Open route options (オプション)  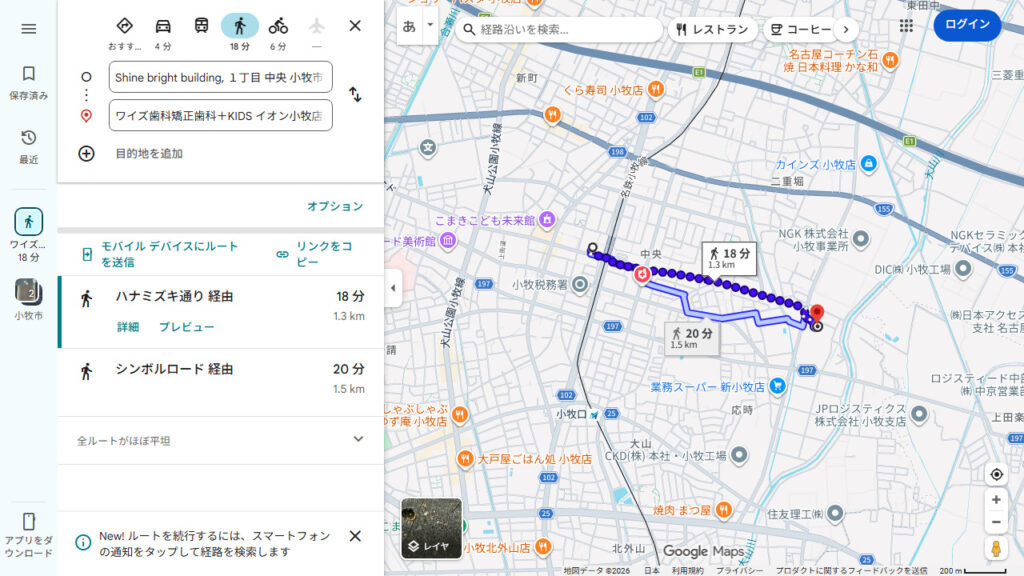coord(335,206)
